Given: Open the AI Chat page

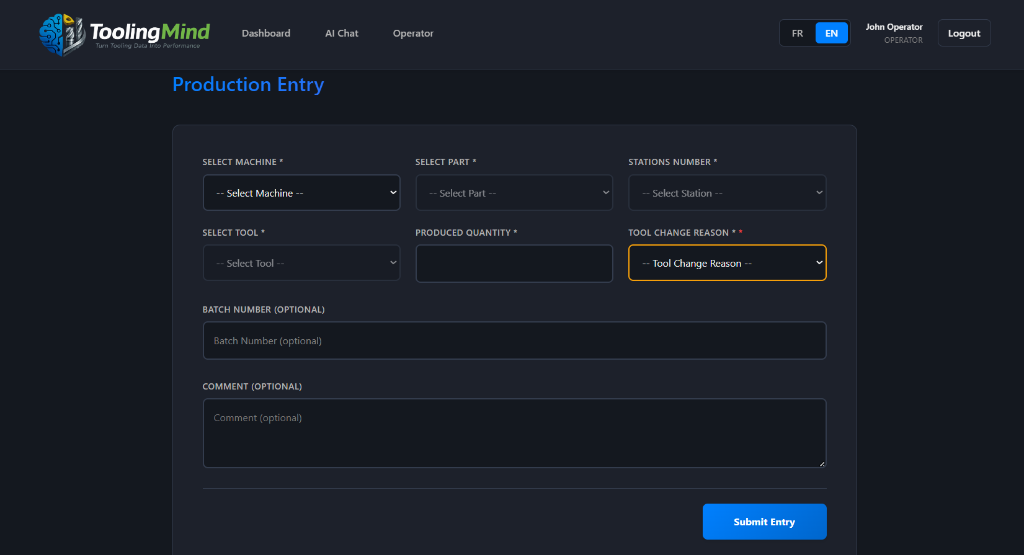Looking at the screenshot, I should tap(341, 33).
